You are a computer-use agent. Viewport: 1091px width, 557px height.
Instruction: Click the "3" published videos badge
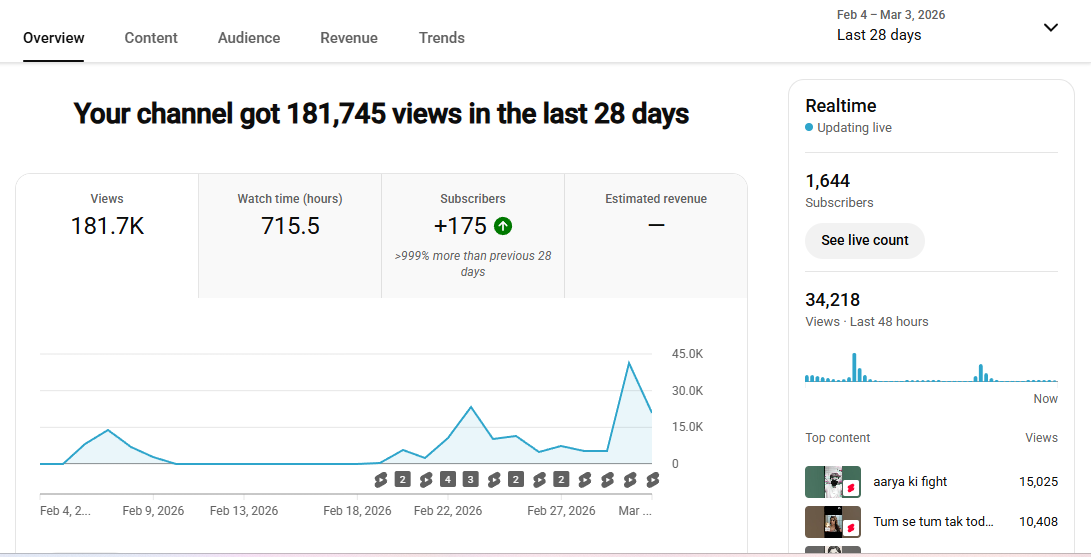pyautogui.click(x=470, y=480)
